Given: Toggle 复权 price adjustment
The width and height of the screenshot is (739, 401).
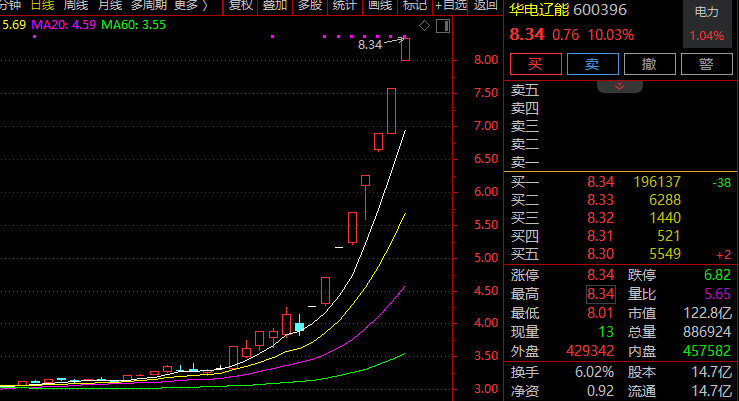Looking at the screenshot, I should (240, 6).
